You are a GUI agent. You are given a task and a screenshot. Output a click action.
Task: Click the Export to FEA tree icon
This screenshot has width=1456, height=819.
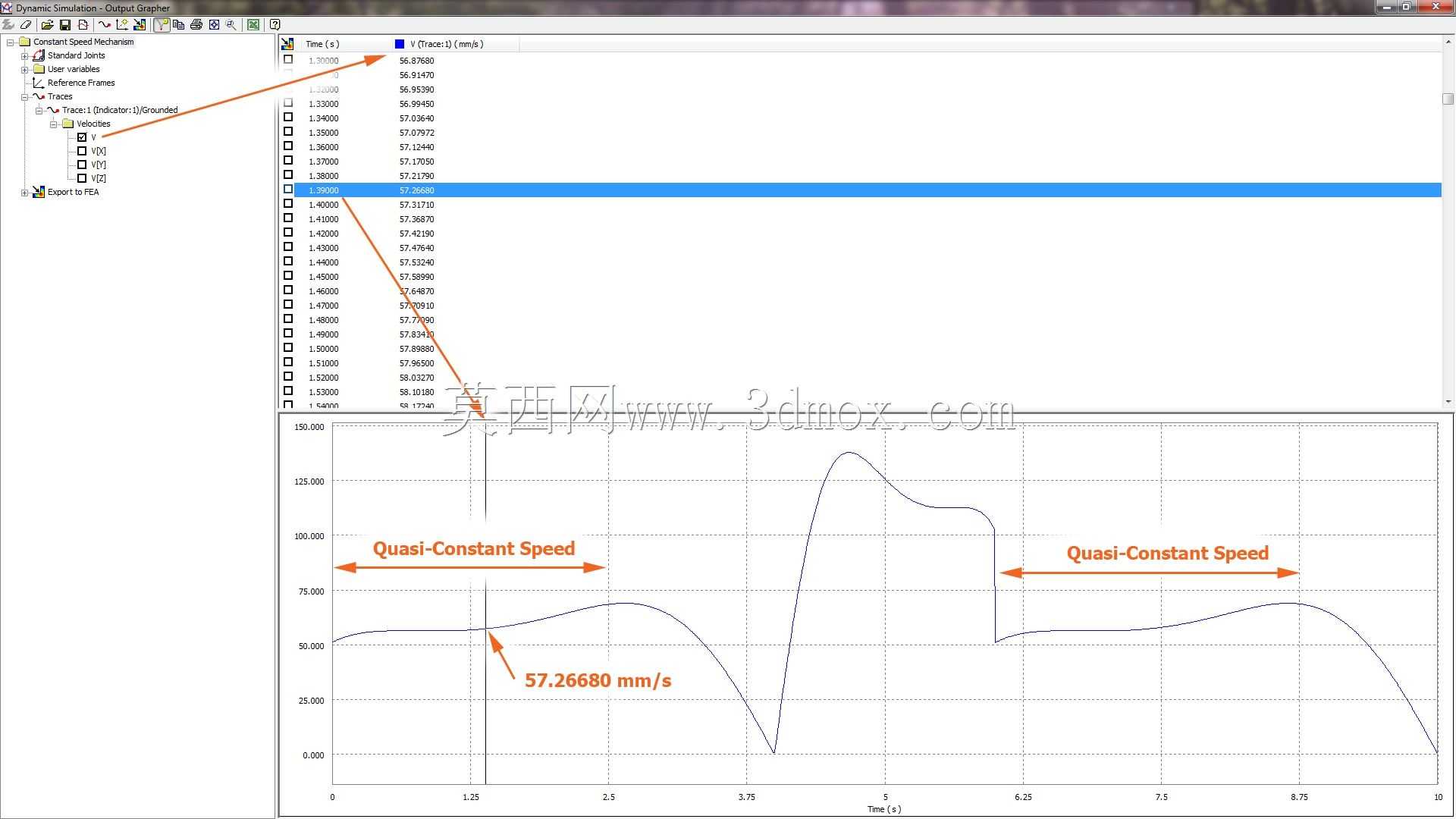pos(39,192)
